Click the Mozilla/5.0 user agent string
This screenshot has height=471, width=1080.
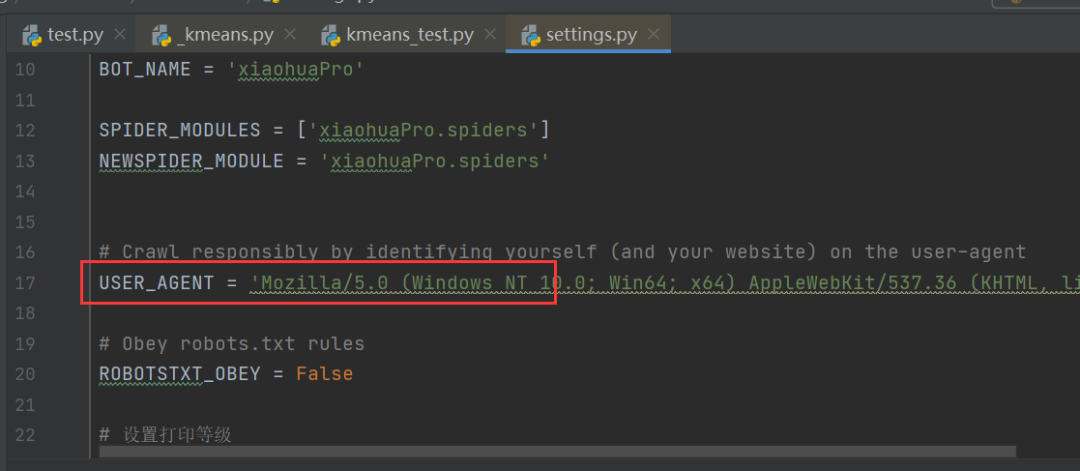click(664, 283)
